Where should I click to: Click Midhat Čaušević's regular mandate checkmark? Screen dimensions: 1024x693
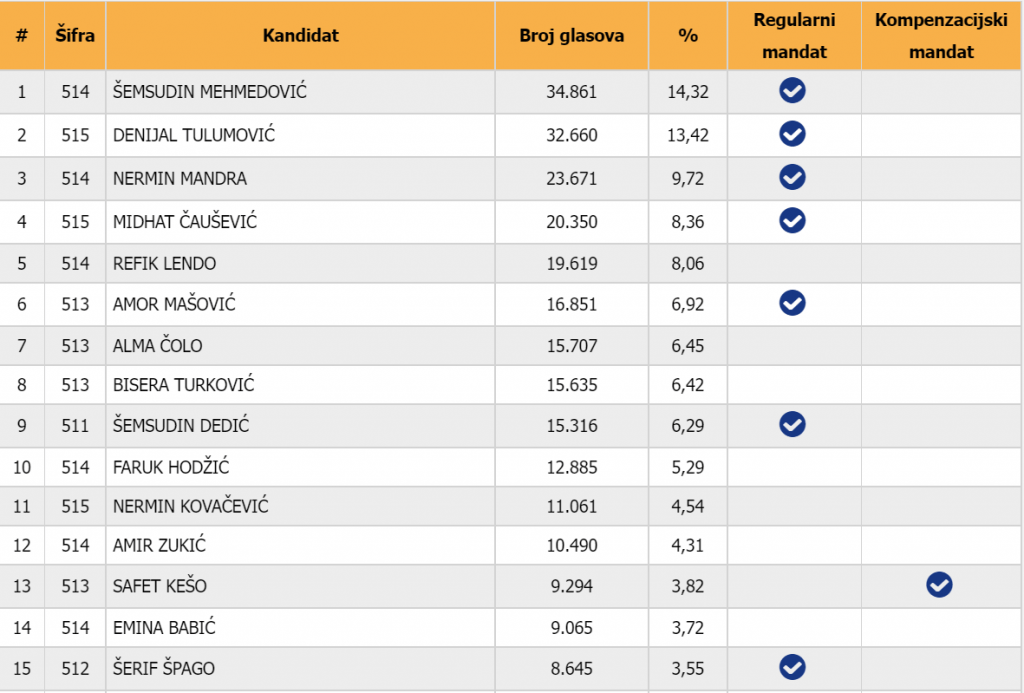(x=793, y=220)
